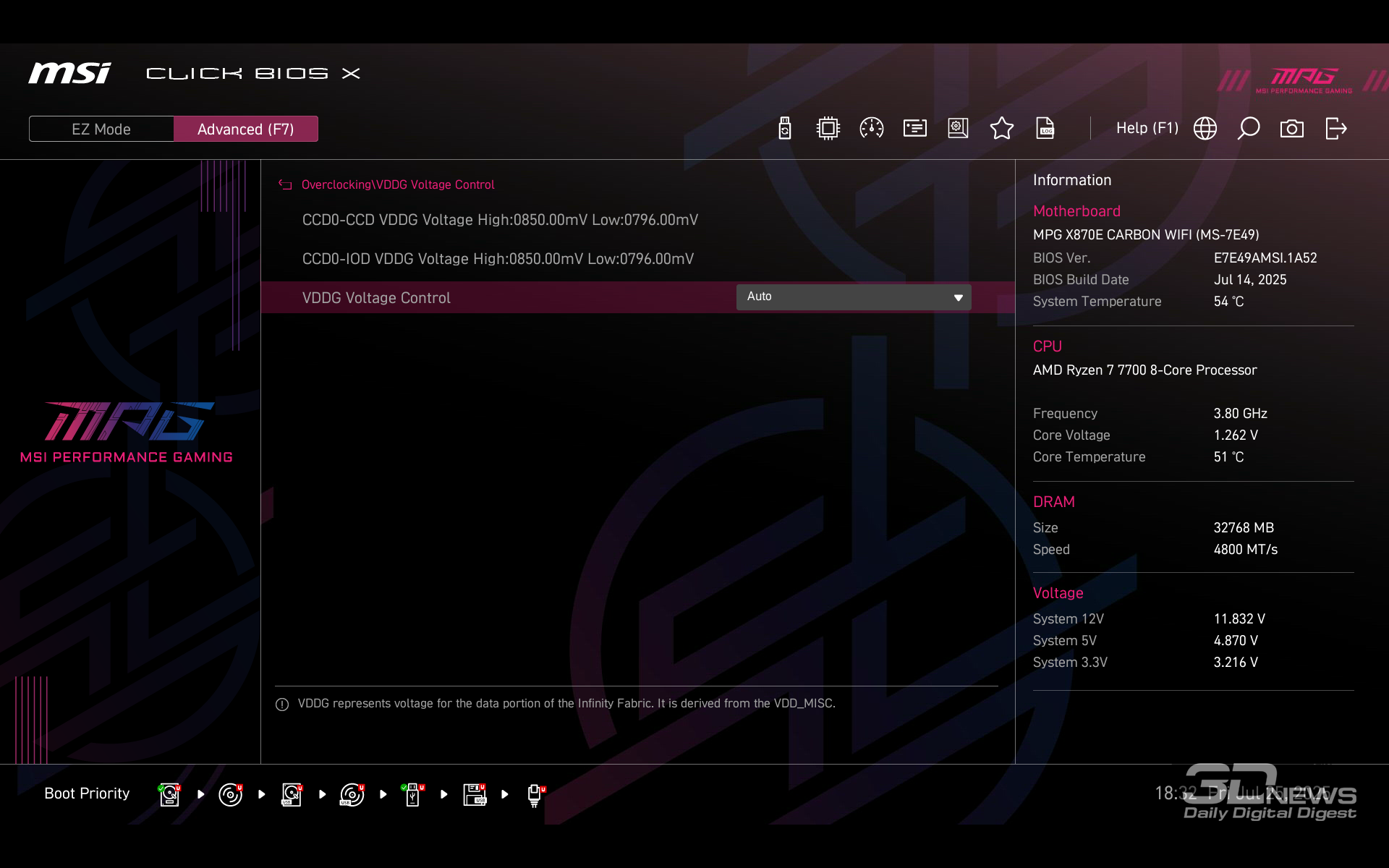Click BIOS version E7E49AMSI.1A52
1389x868 pixels.
[1265, 258]
